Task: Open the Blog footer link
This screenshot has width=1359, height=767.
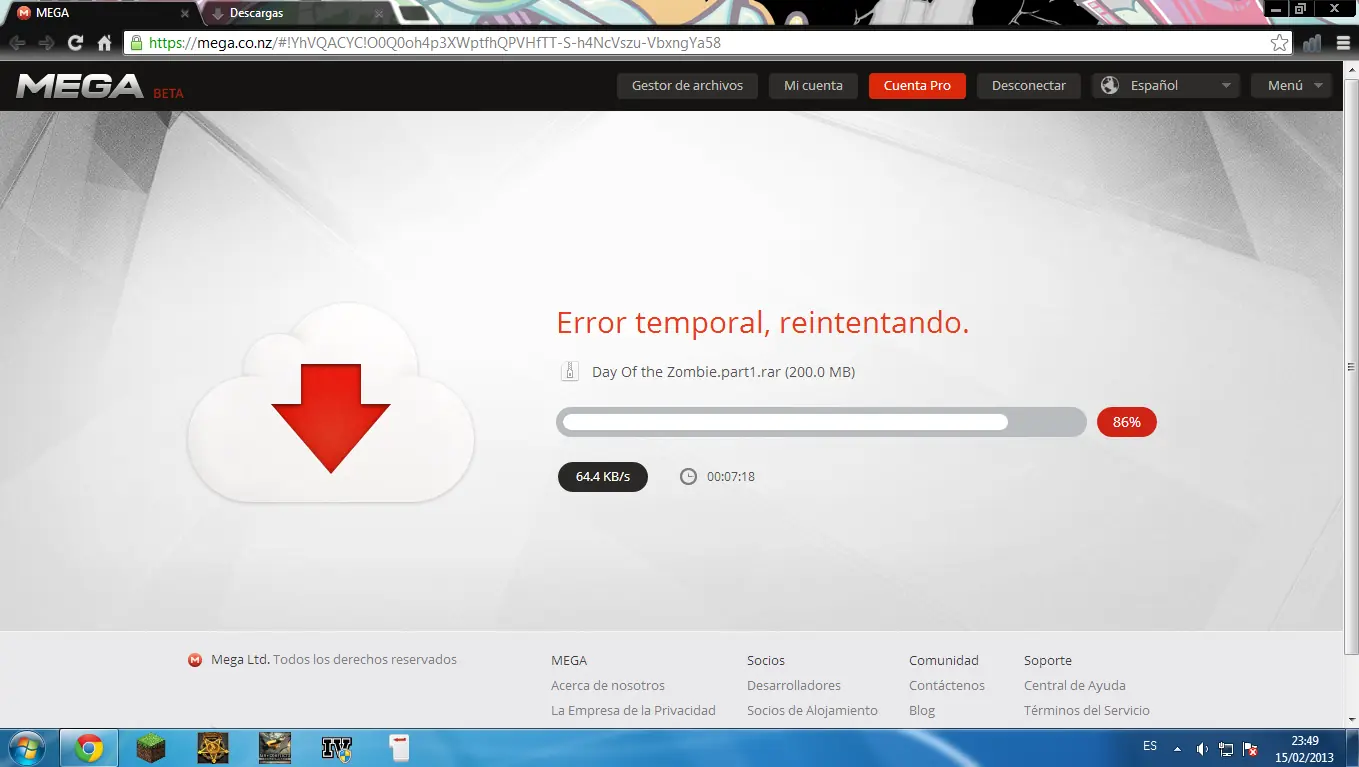Action: (x=922, y=711)
